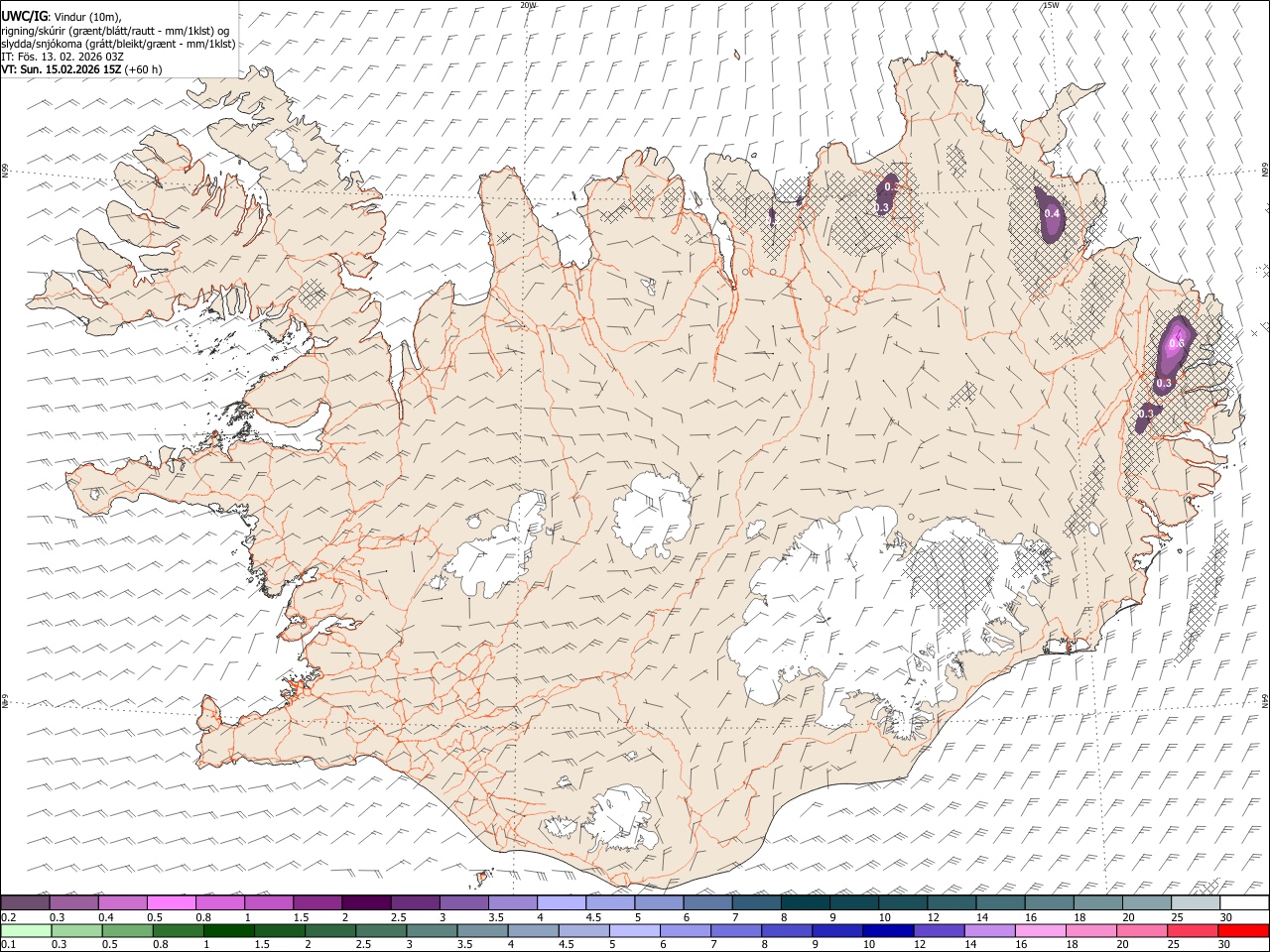1270x952 pixels.
Task: Click the '20' value on the snow scale
Action: pos(1128,917)
